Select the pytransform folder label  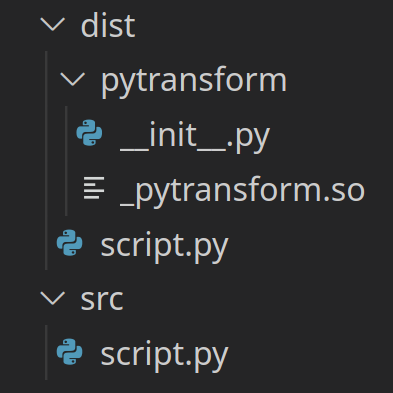[194, 82]
